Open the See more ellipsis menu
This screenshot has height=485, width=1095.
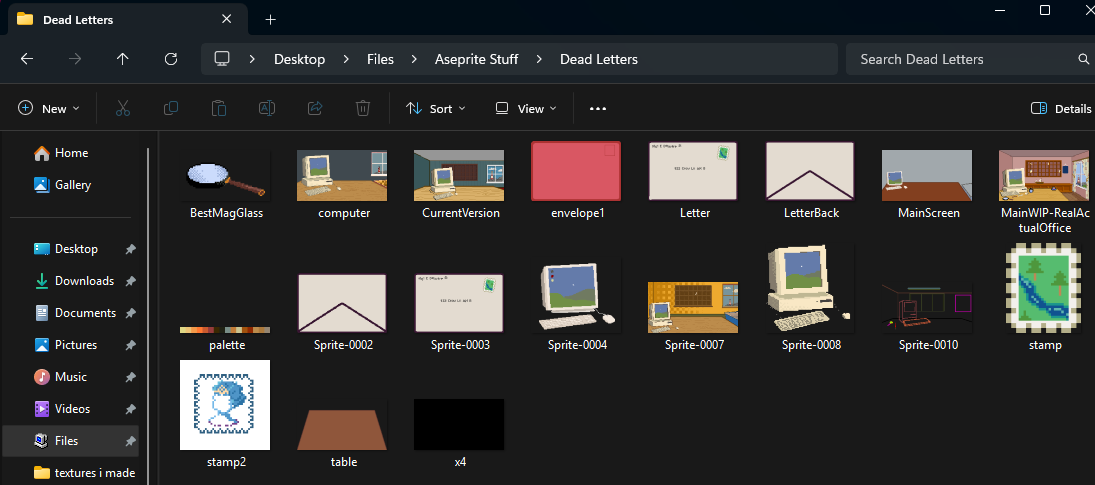pos(598,108)
